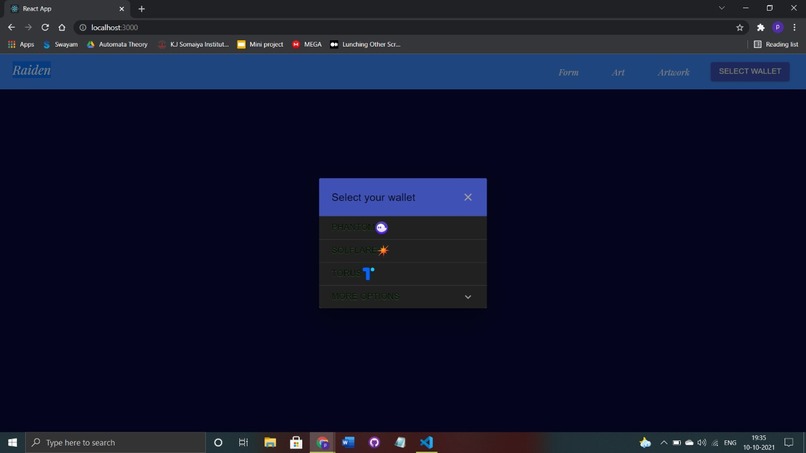Click the Type here to search box
Screen dimensions: 806x453
point(115,442)
